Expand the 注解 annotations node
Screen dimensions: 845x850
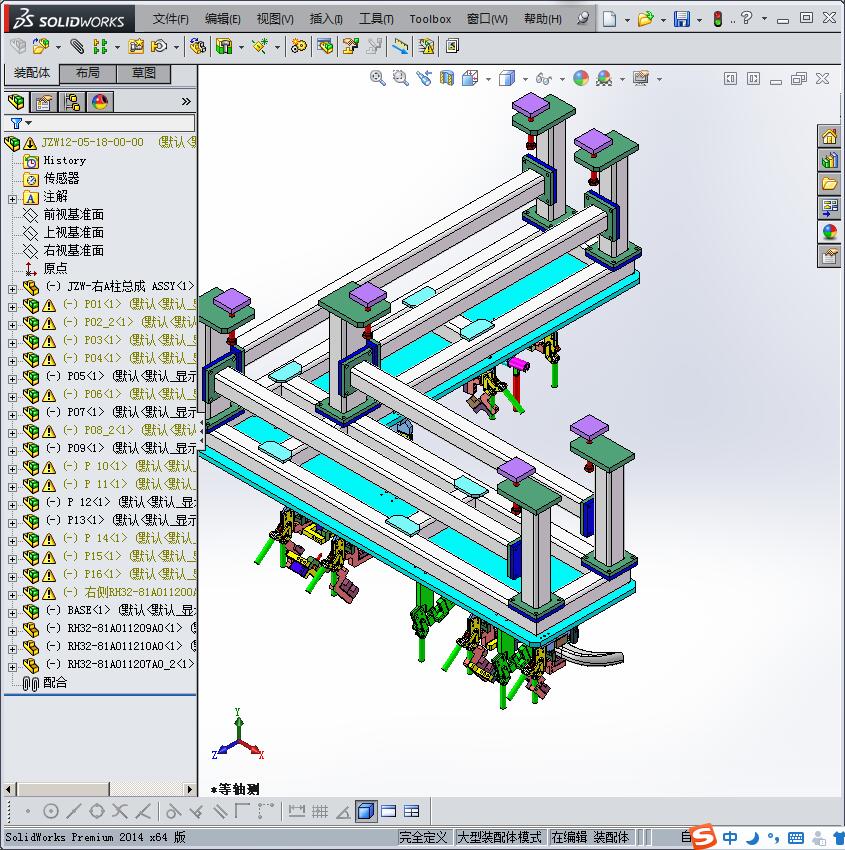pyautogui.click(x=12, y=199)
